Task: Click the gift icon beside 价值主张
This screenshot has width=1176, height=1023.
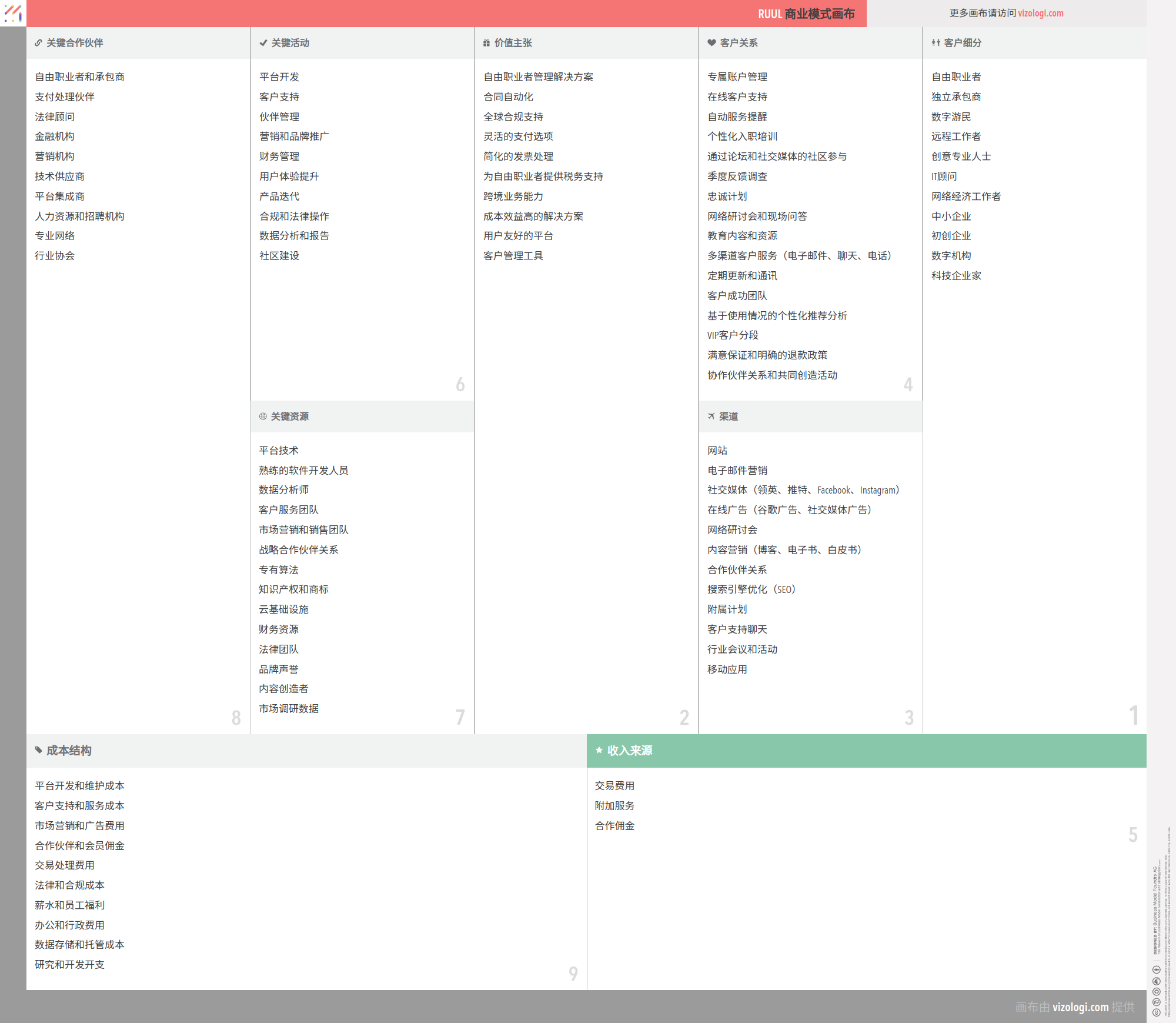Action: point(486,43)
